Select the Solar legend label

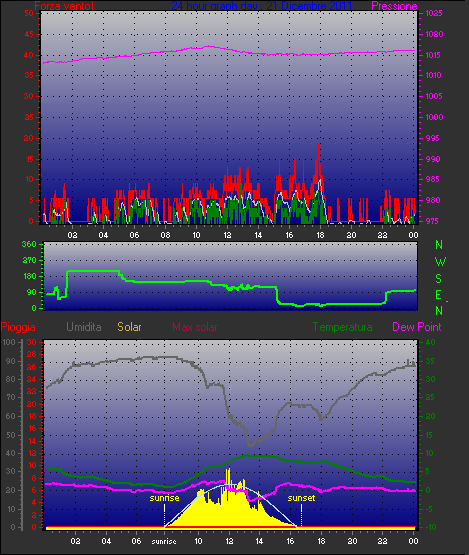click(x=129, y=327)
